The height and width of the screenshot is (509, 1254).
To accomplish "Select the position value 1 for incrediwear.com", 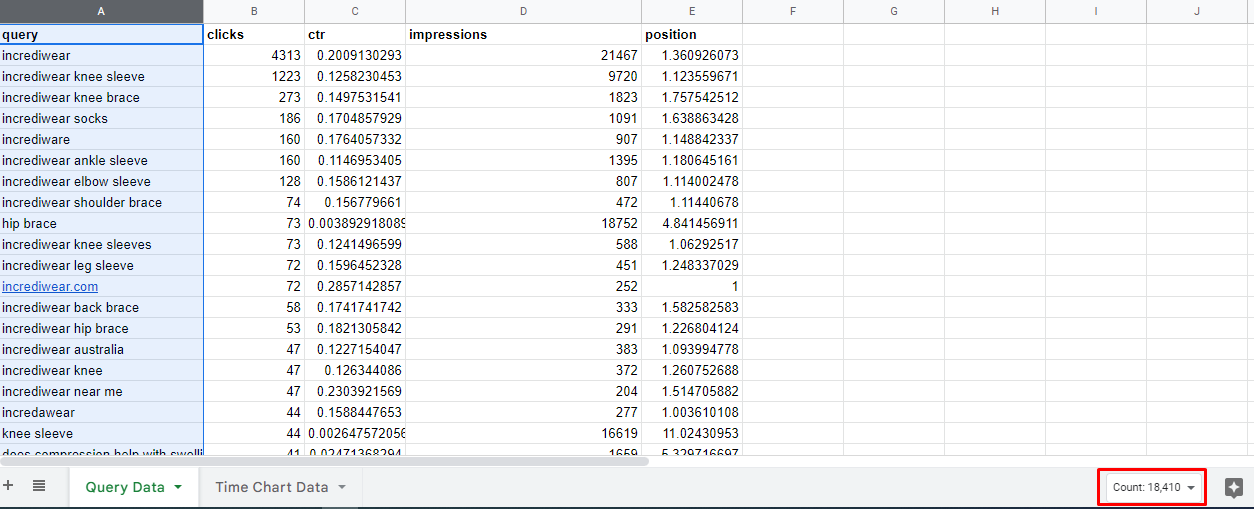I will point(692,286).
